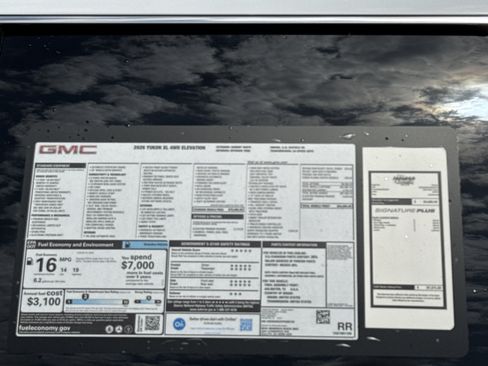Click the rollover three-star rating
The width and height of the screenshot is (488, 366).
(236, 294)
